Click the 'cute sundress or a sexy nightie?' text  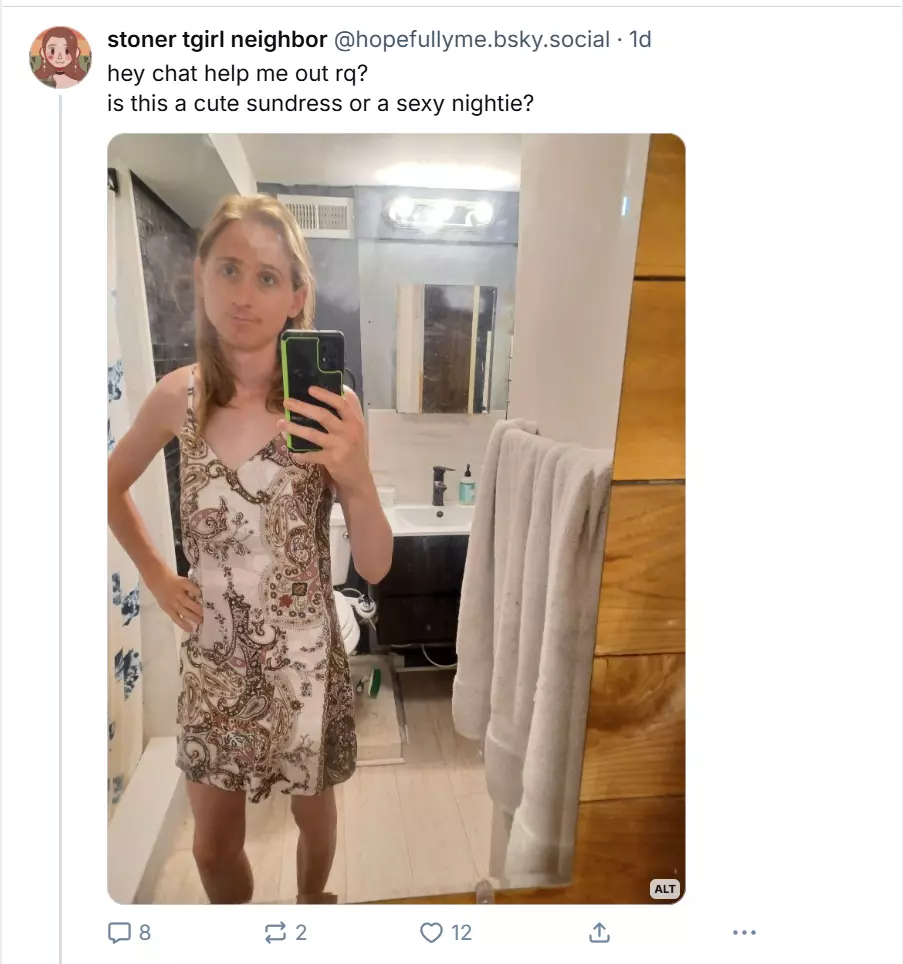click(x=364, y=103)
